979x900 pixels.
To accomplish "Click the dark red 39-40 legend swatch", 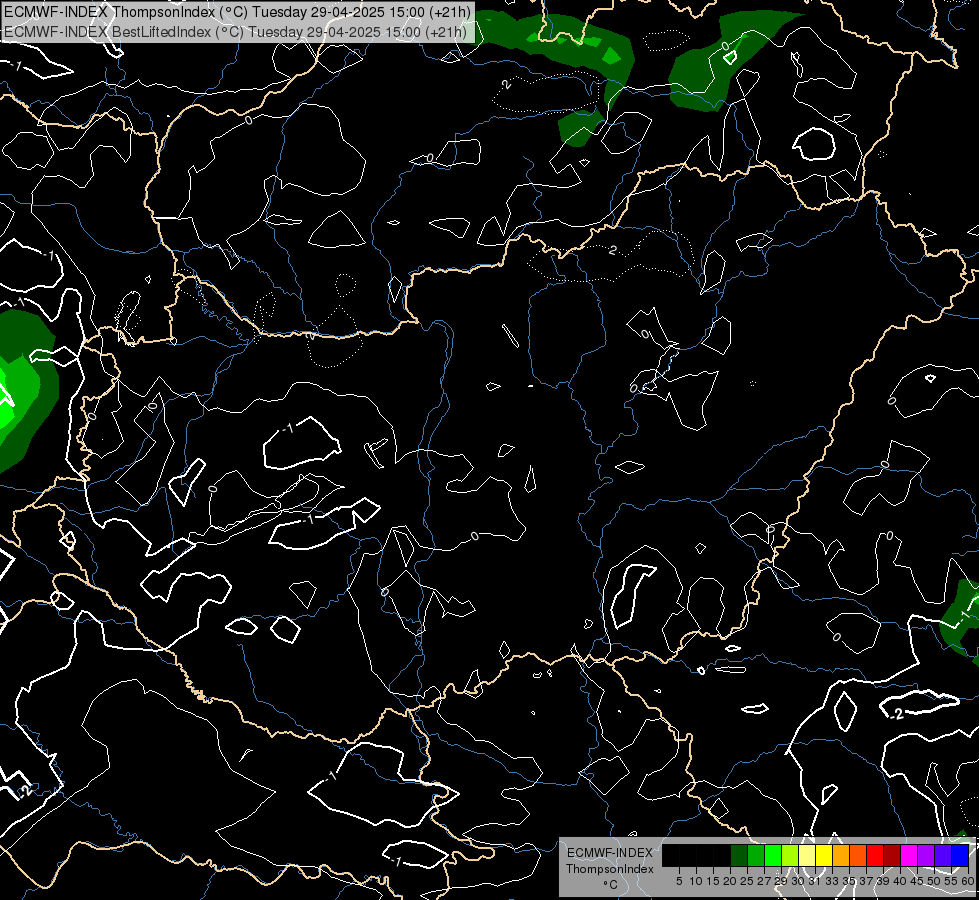I will pyautogui.click(x=892, y=855).
